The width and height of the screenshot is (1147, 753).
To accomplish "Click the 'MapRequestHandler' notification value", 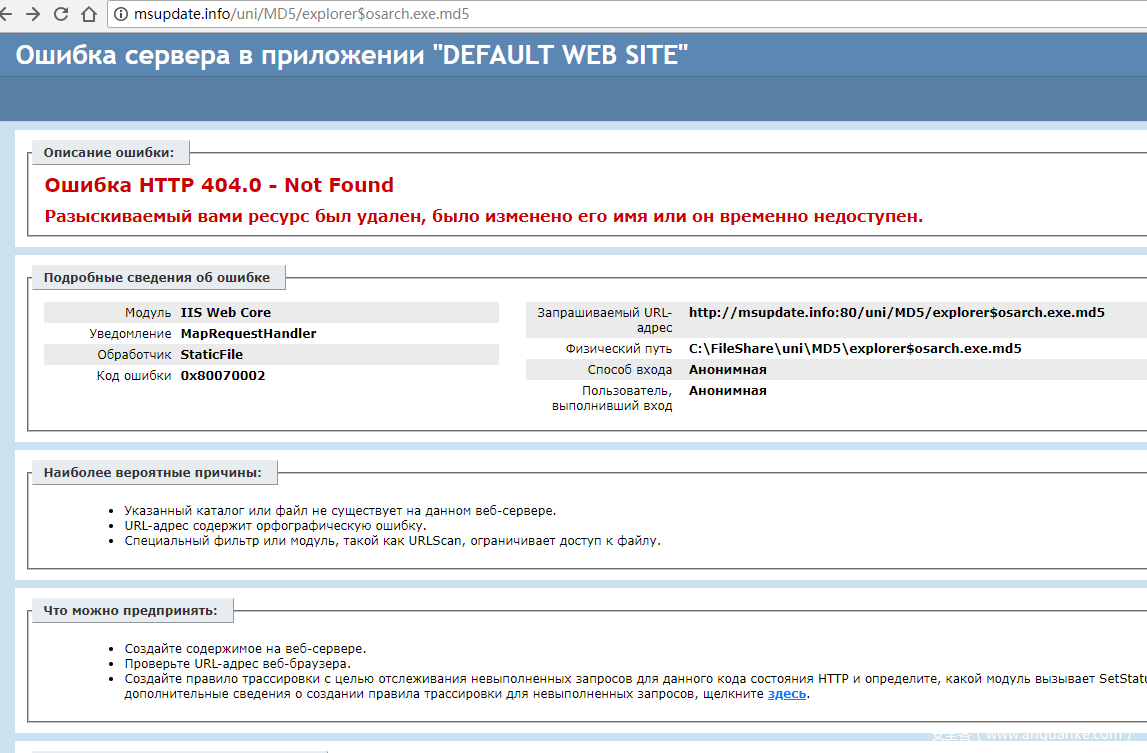I will click(x=248, y=334).
